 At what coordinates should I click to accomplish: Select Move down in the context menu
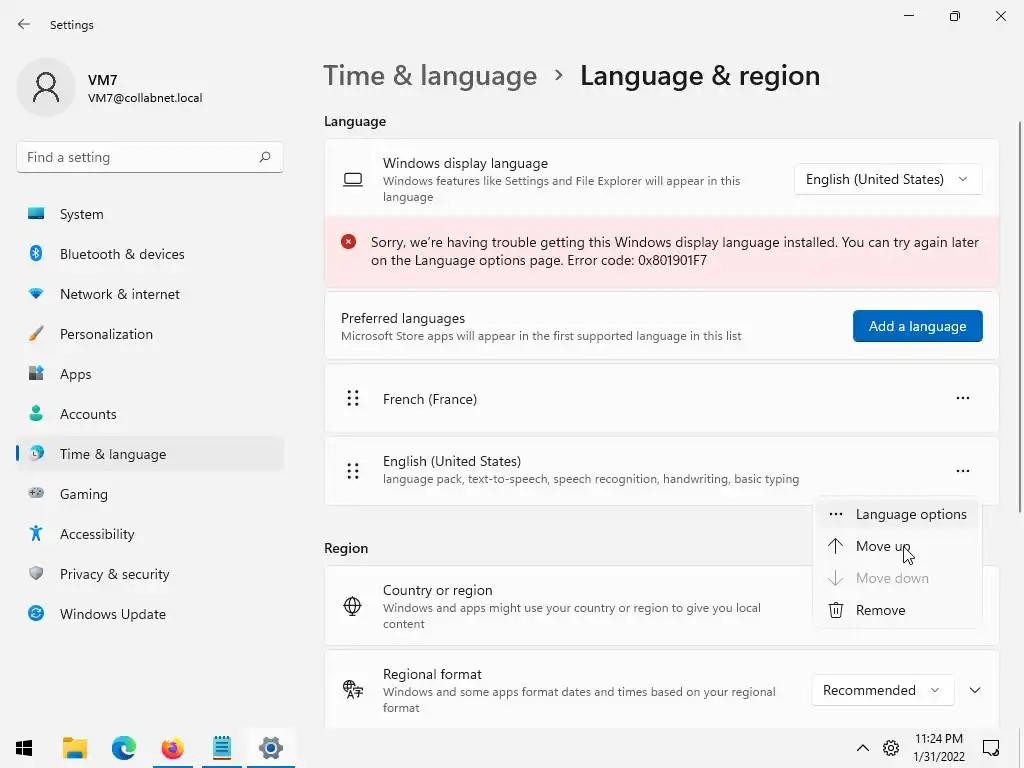coord(898,578)
